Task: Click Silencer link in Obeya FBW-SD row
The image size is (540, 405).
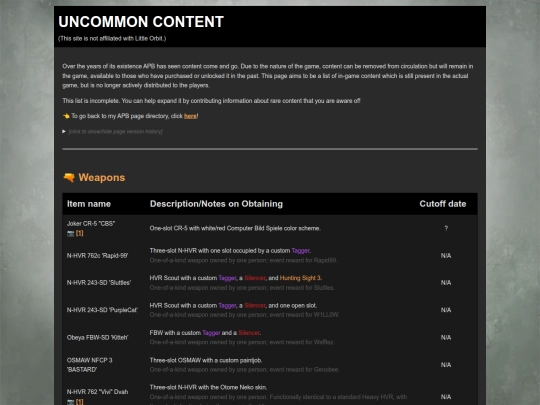Action: pos(249,333)
